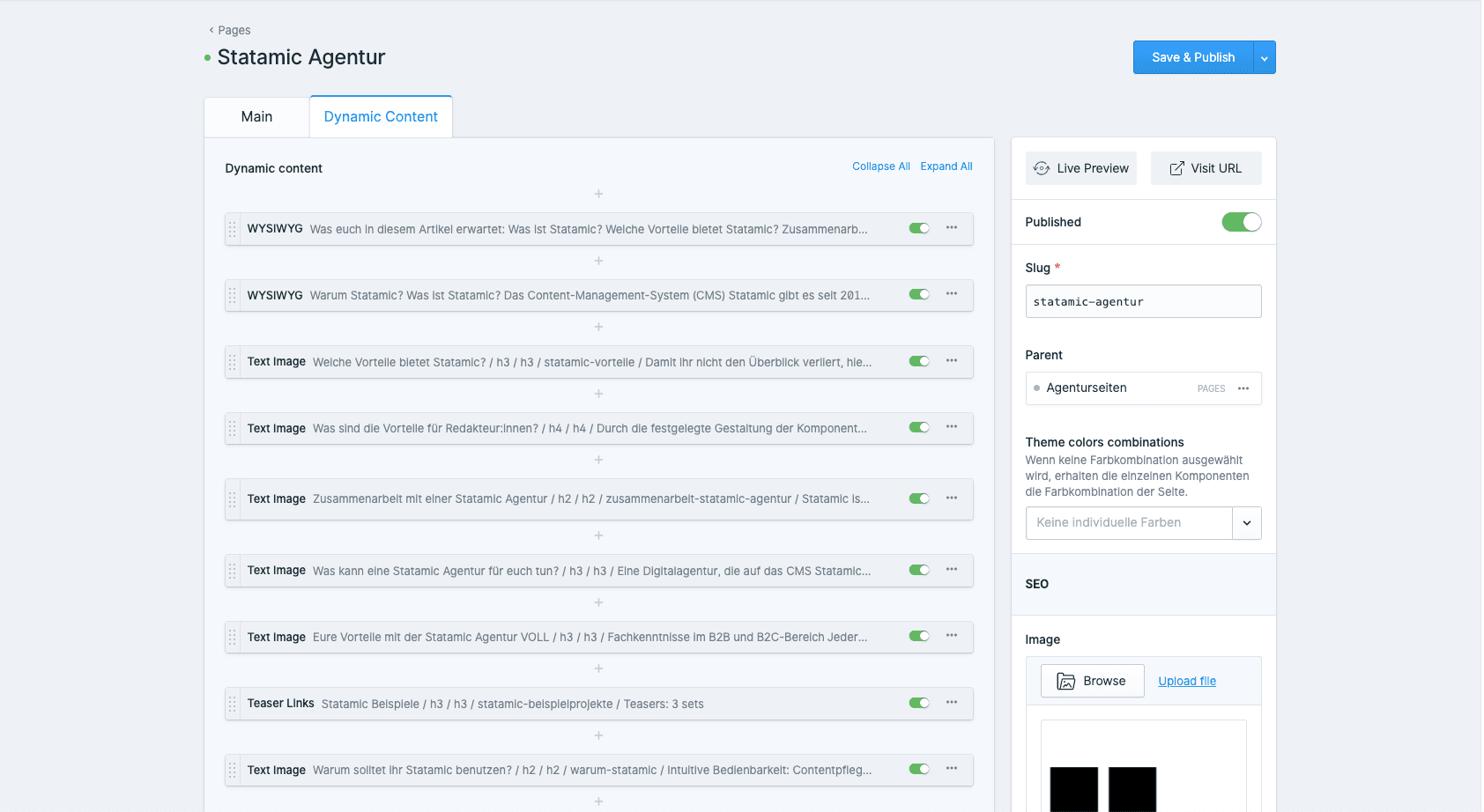Viewport: 1484px width, 812px height.
Task: Open options menu for 'Zusammenarbeit mit einer Statamic Agentur' block
Action: [x=952, y=498]
